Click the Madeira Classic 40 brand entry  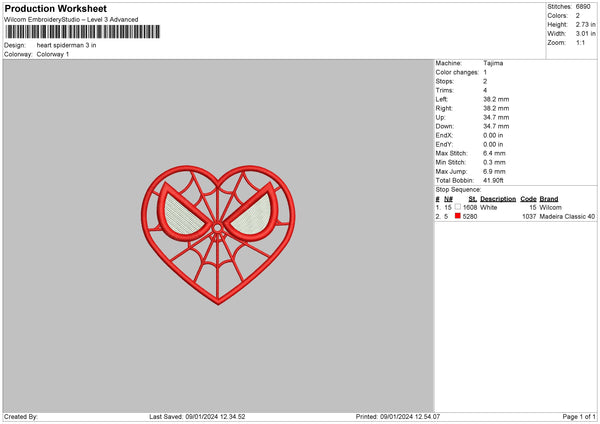(567, 217)
